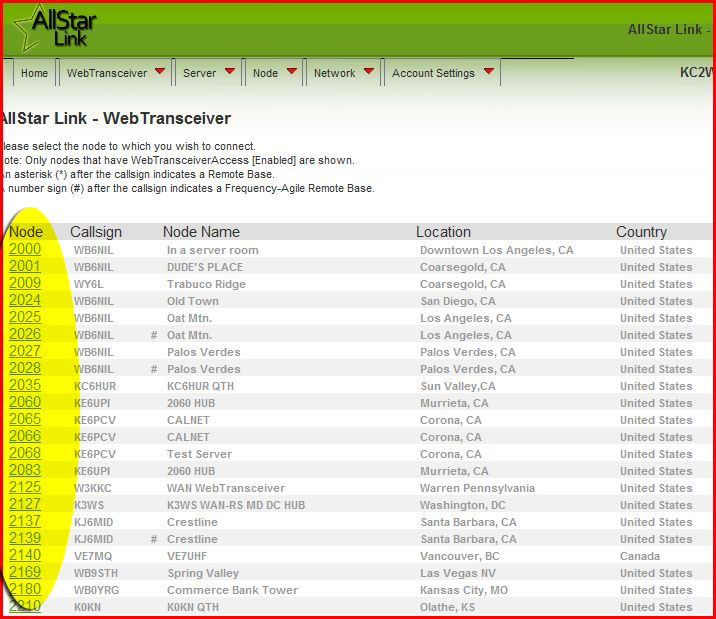Connect to node 2068
This screenshot has height=619, width=716.
pyautogui.click(x=25, y=453)
